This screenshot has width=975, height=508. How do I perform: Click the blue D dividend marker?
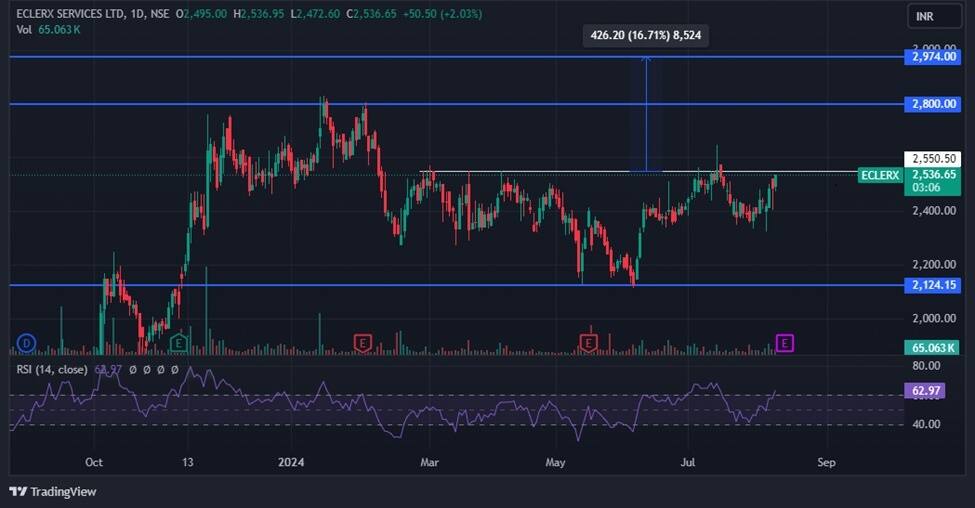[x=26, y=343]
